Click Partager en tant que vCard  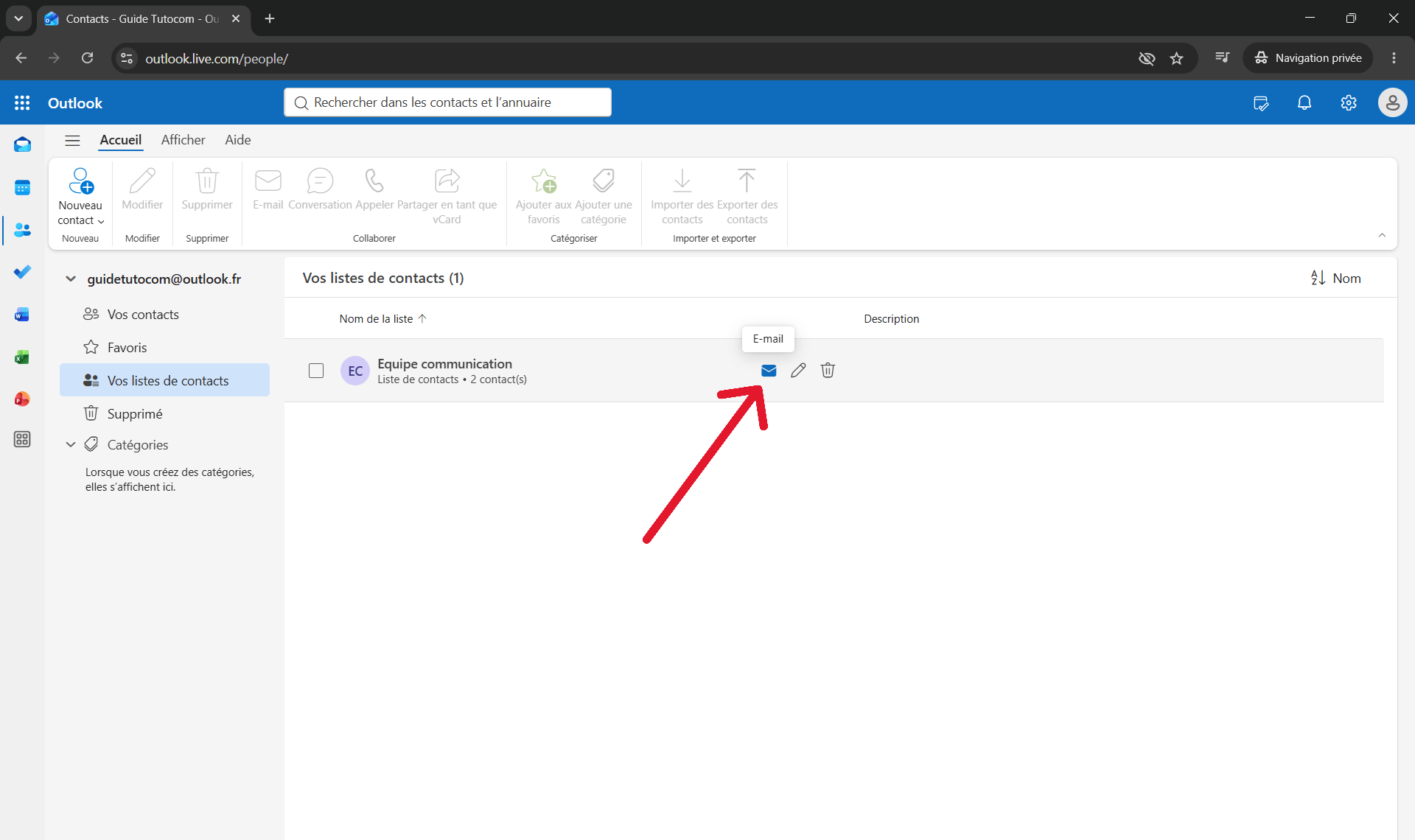(447, 196)
